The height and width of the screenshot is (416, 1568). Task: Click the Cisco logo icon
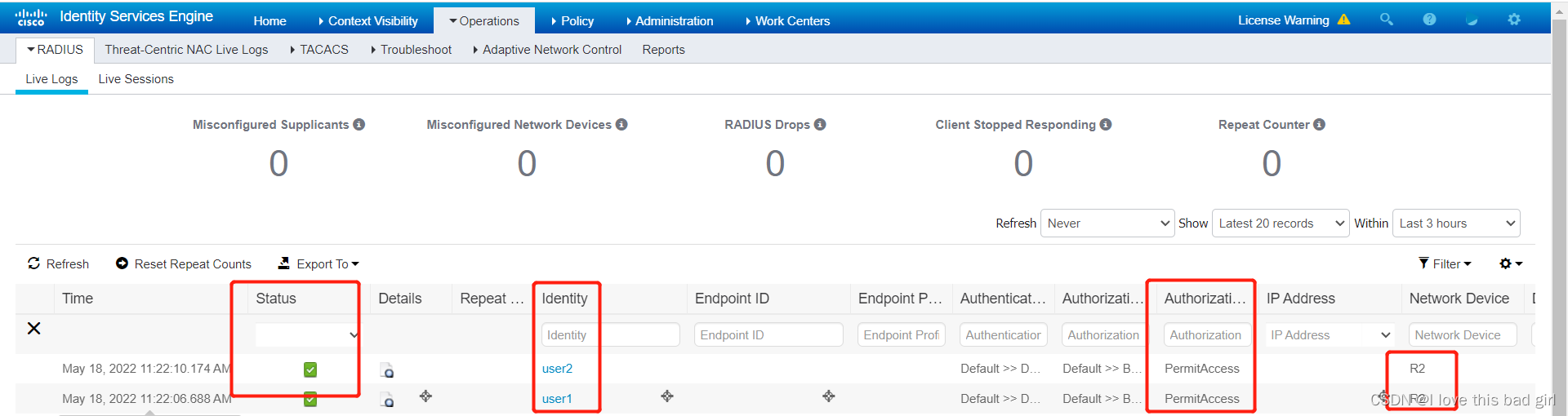coord(31,17)
